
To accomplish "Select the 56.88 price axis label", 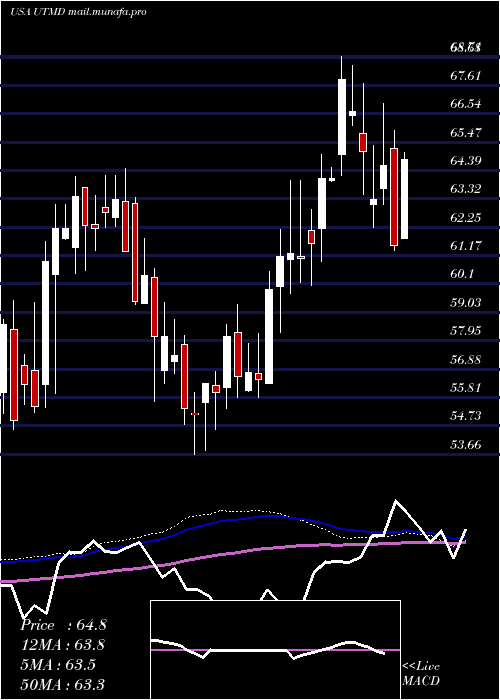I will [x=466, y=360].
